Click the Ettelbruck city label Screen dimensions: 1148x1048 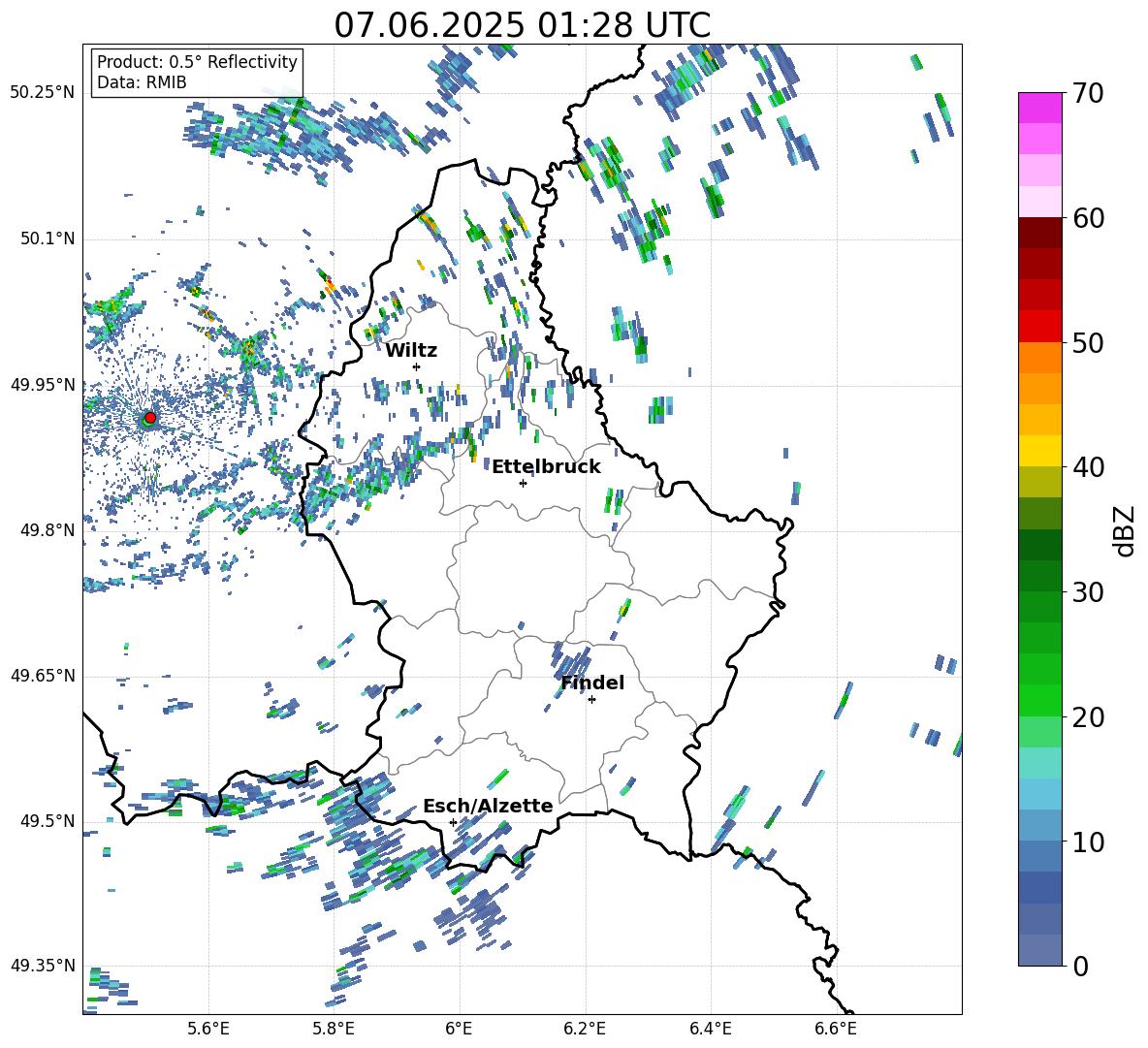click(x=546, y=467)
